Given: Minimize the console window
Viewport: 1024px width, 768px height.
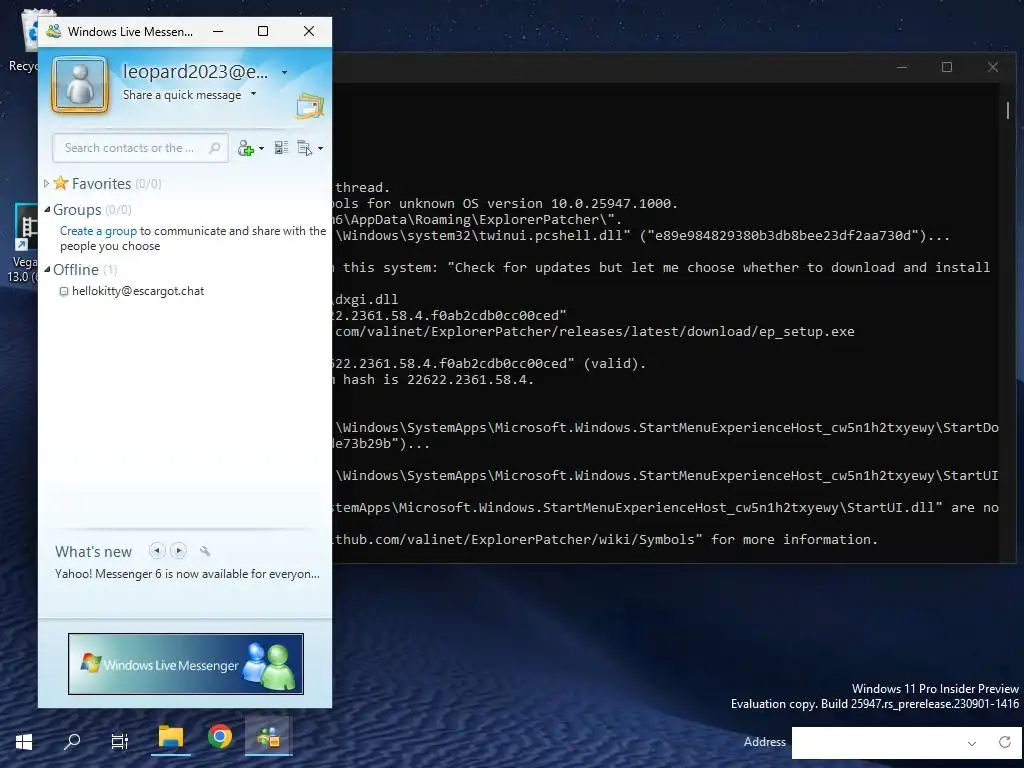Looking at the screenshot, I should coord(902,67).
